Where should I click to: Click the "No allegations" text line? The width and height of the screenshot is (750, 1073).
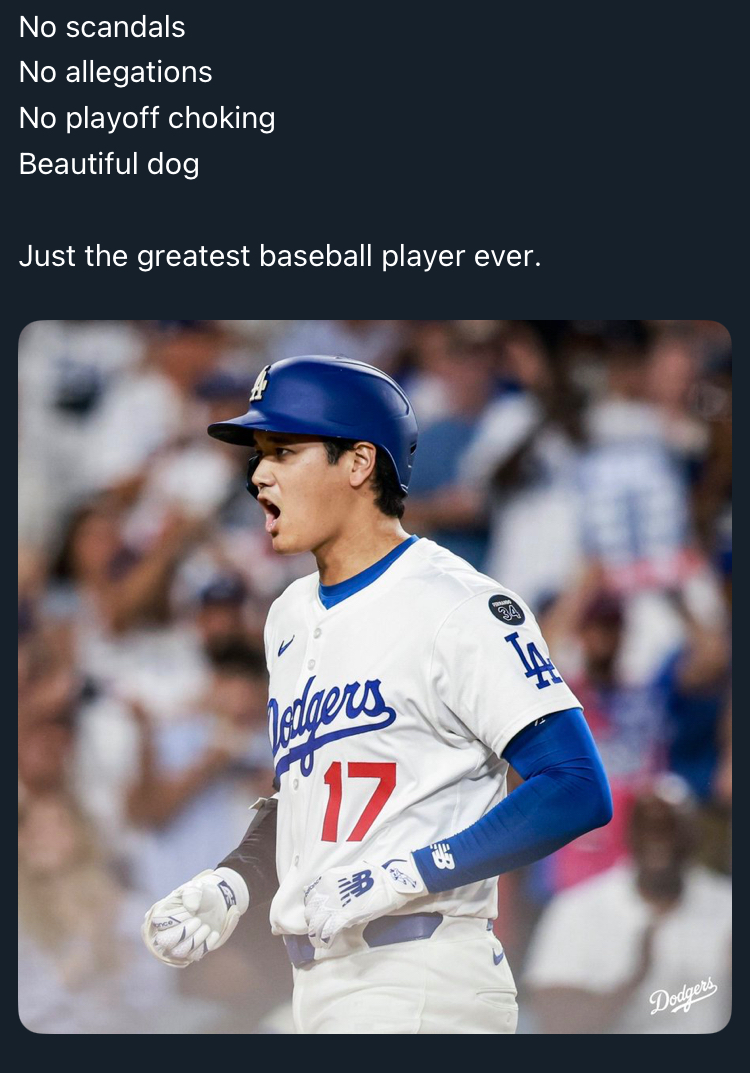coord(115,72)
